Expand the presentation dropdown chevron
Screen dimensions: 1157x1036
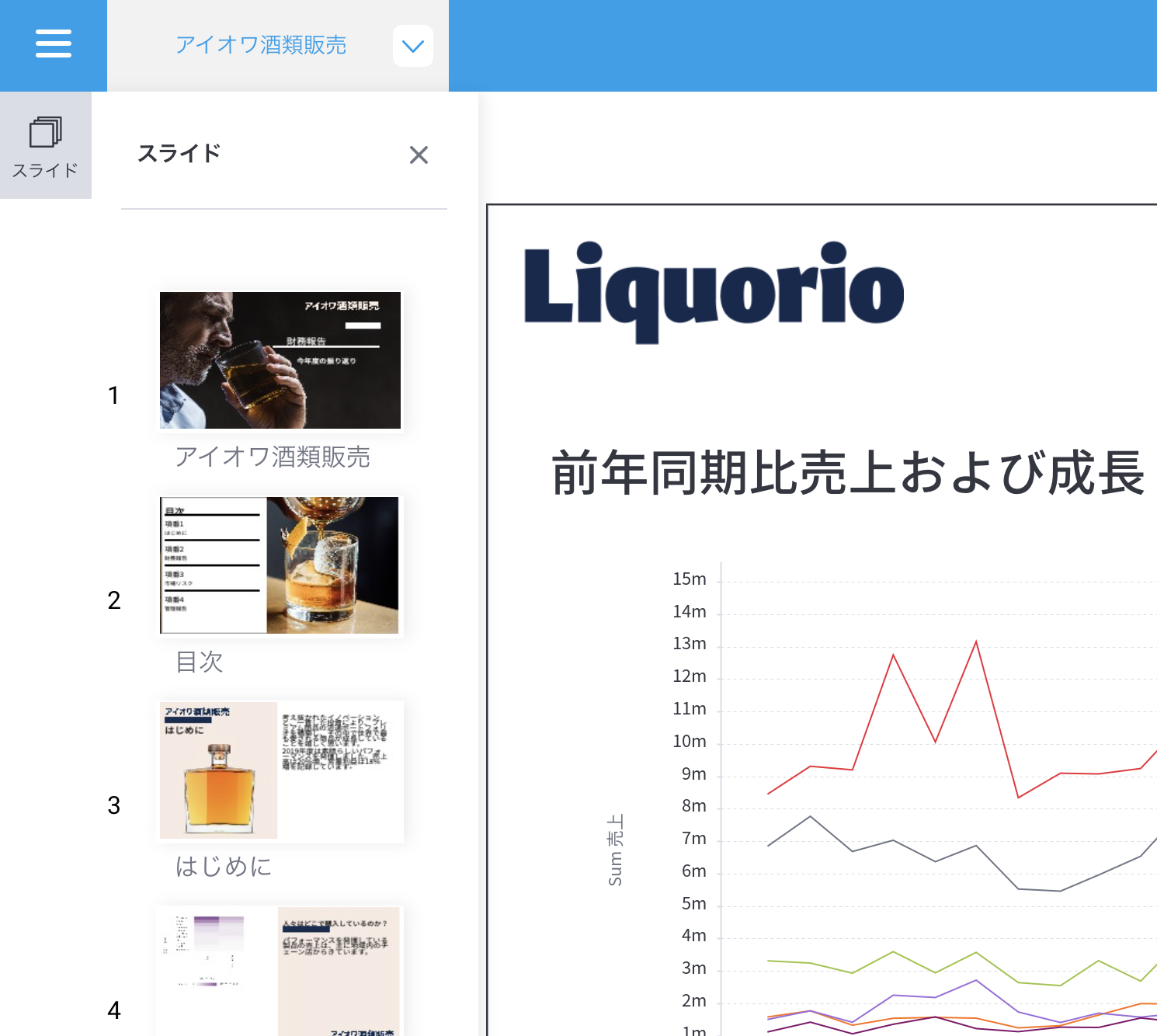(412, 46)
